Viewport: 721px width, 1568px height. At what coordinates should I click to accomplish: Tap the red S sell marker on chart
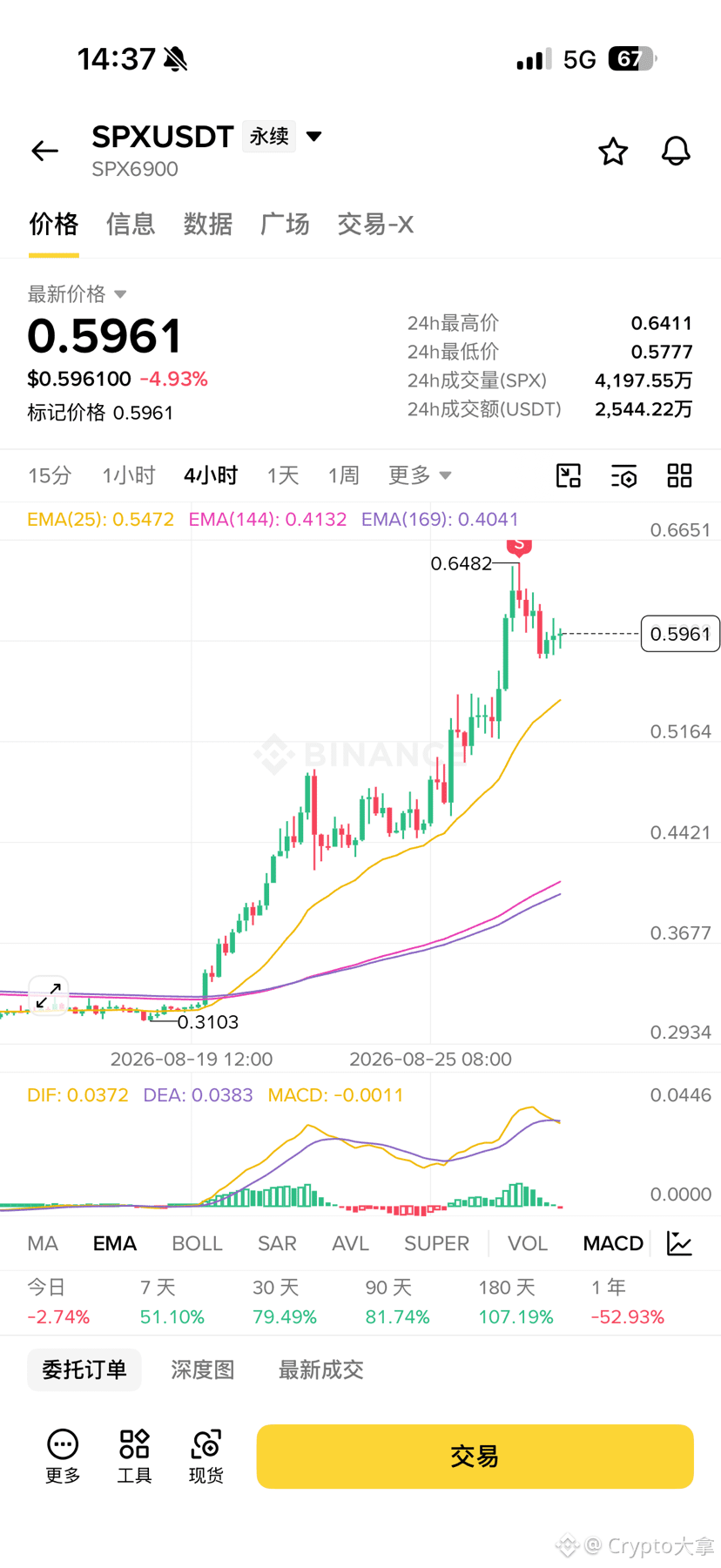519,547
